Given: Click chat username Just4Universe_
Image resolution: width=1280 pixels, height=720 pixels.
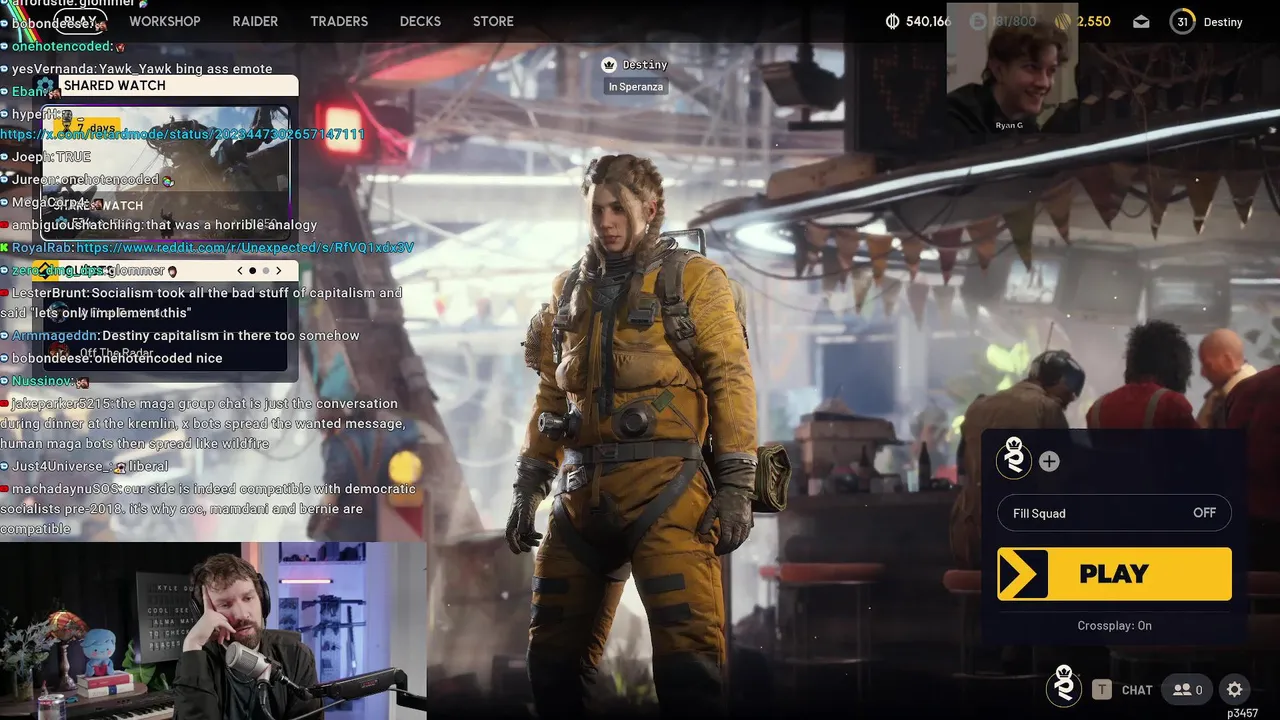Looking at the screenshot, I should 61,466.
